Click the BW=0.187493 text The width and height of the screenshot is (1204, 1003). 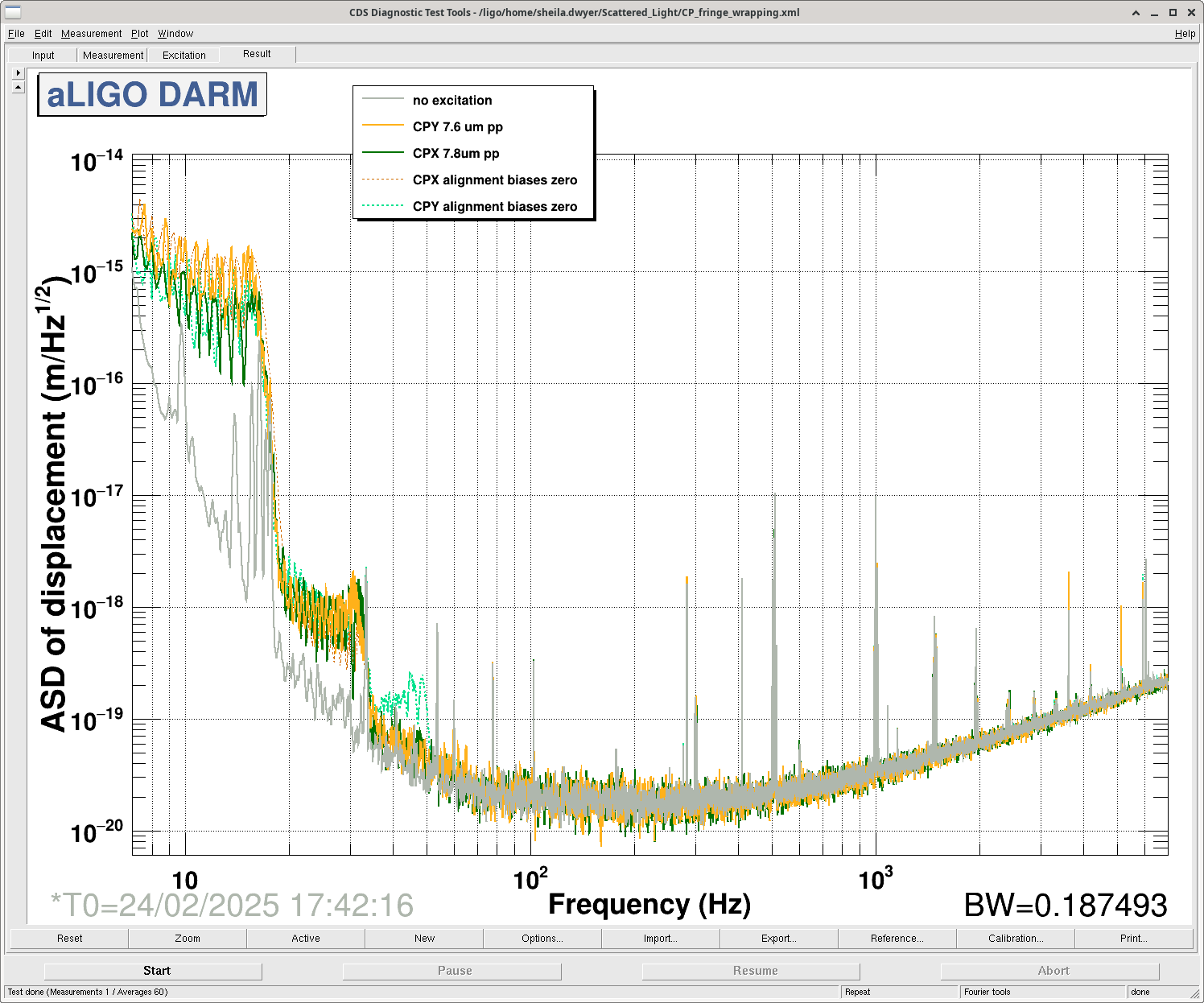click(1066, 906)
